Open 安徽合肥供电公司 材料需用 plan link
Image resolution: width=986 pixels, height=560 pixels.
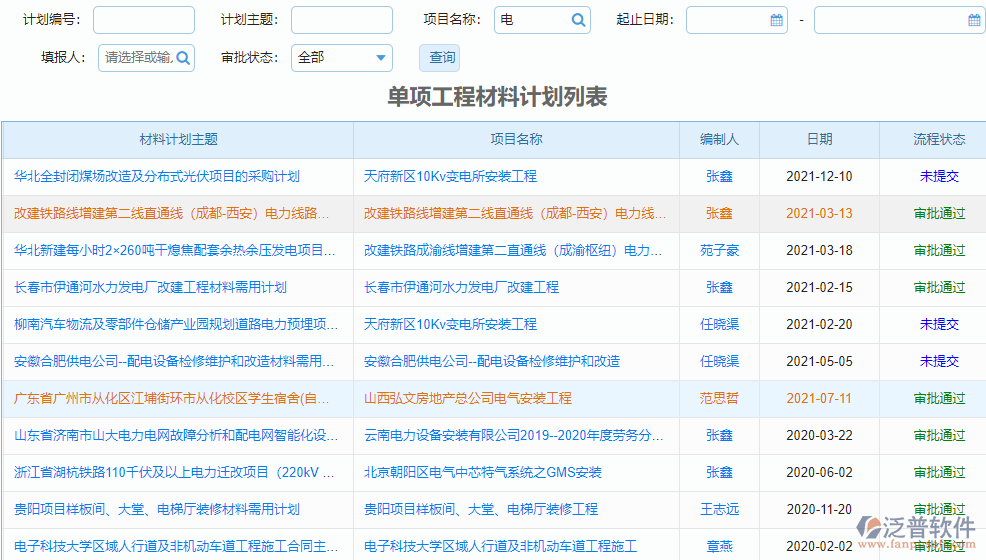[174, 362]
